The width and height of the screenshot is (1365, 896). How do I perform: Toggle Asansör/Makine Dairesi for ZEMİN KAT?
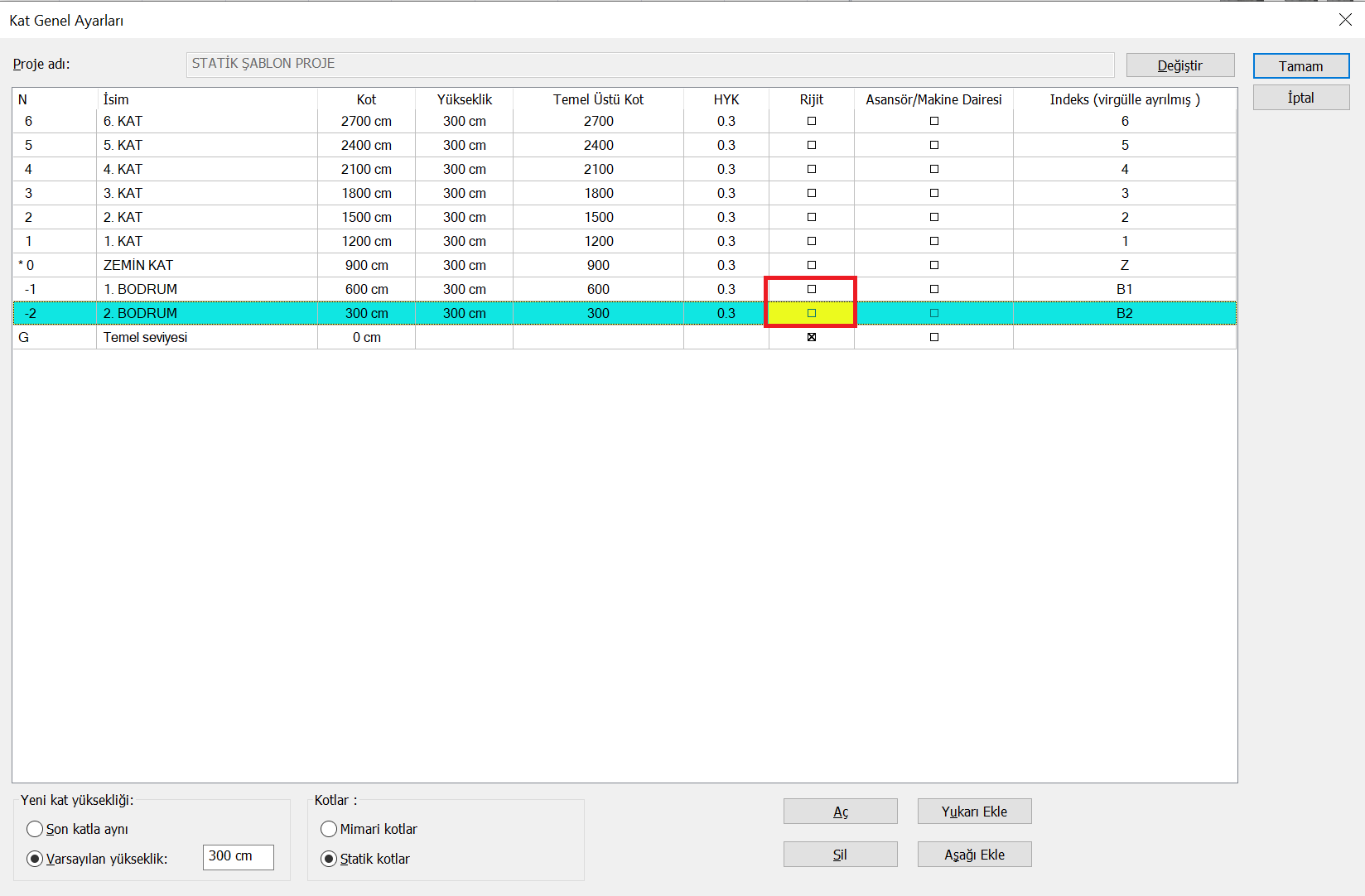tap(934, 265)
